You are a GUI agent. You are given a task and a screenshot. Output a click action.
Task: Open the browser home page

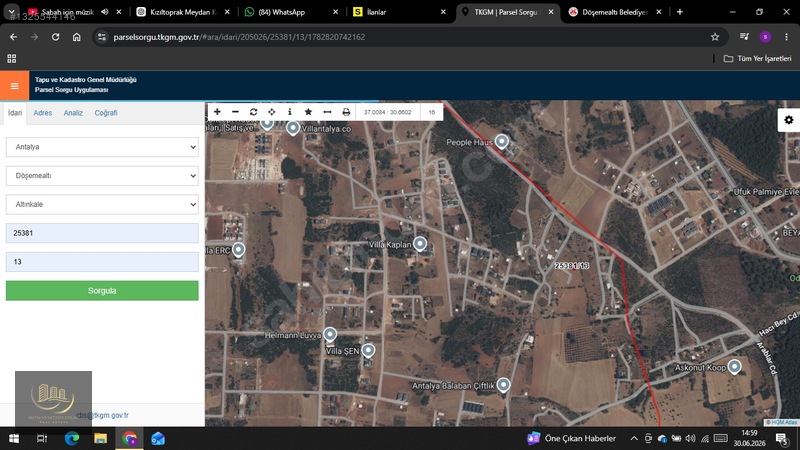pos(77,37)
